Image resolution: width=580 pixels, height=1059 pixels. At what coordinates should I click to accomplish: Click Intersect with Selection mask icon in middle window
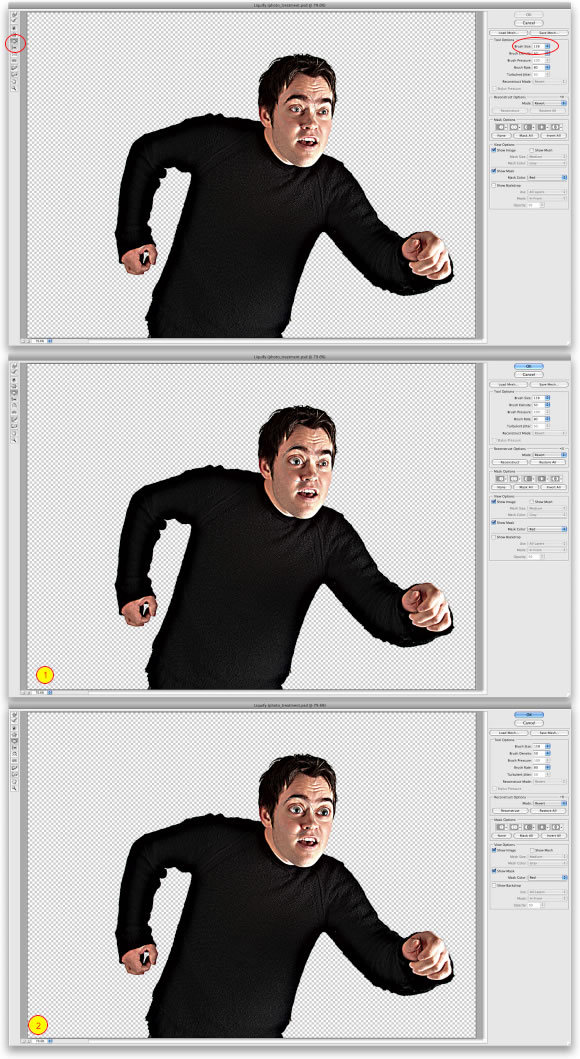pyautogui.click(x=542, y=479)
